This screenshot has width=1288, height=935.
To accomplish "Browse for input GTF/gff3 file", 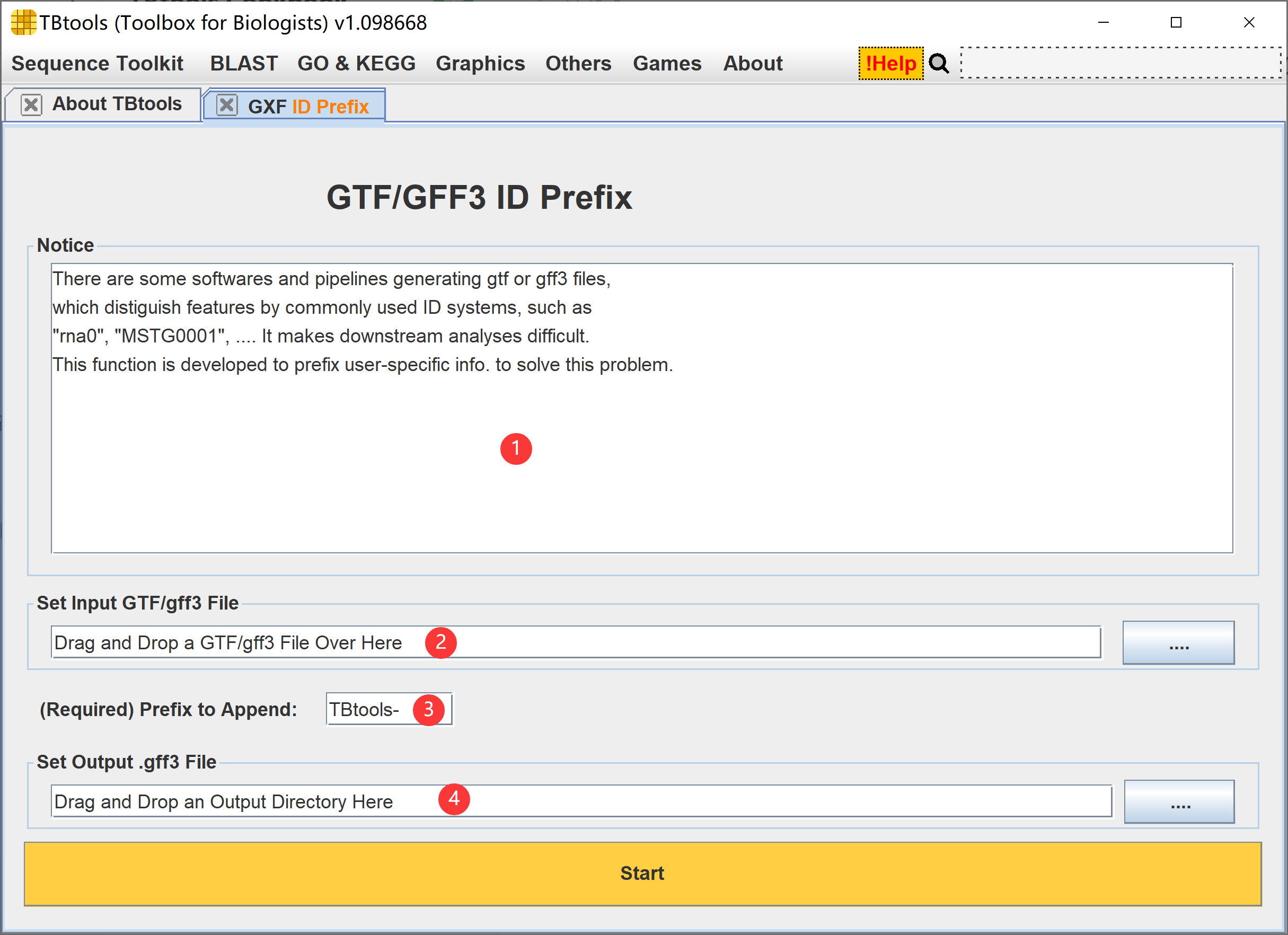I will point(1178,642).
